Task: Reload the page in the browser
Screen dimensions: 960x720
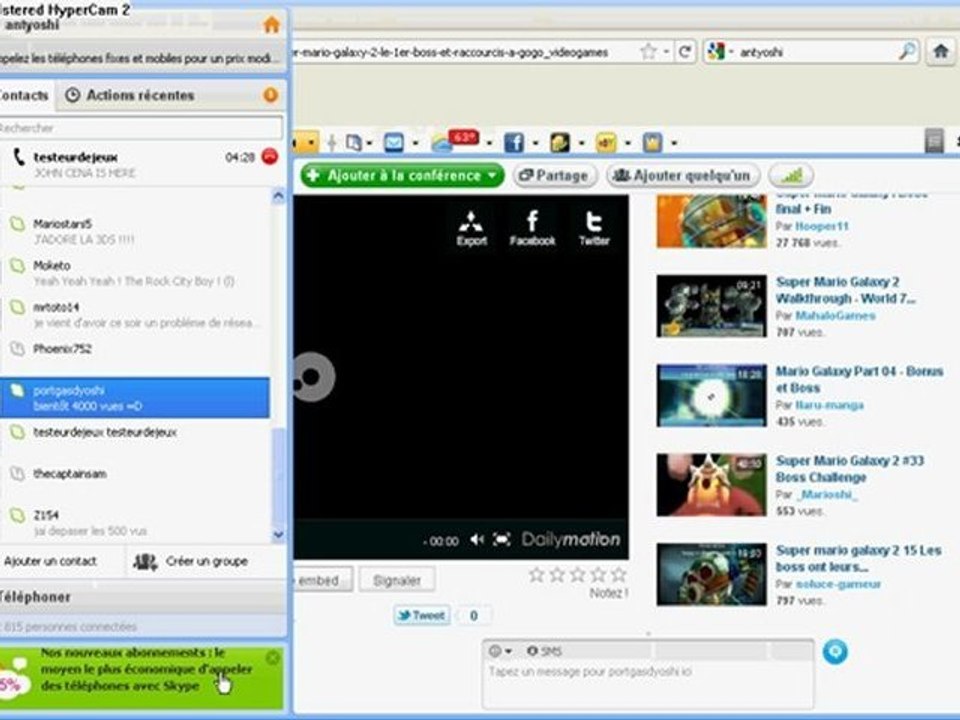Action: point(685,52)
